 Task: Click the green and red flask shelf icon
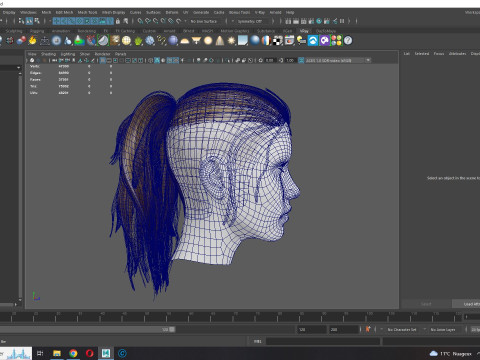click(x=79, y=41)
